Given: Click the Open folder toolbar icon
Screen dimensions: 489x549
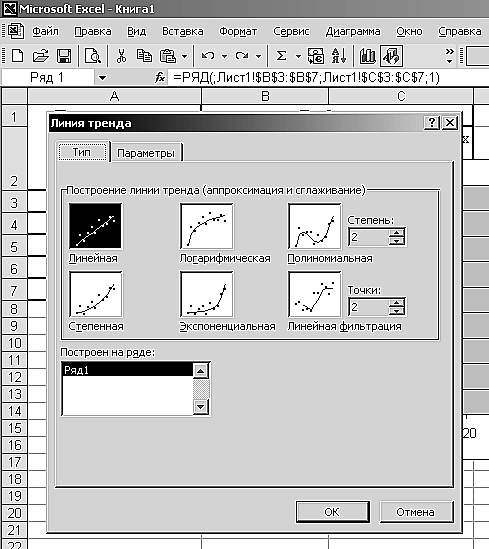Looking at the screenshot, I should (x=40, y=56).
